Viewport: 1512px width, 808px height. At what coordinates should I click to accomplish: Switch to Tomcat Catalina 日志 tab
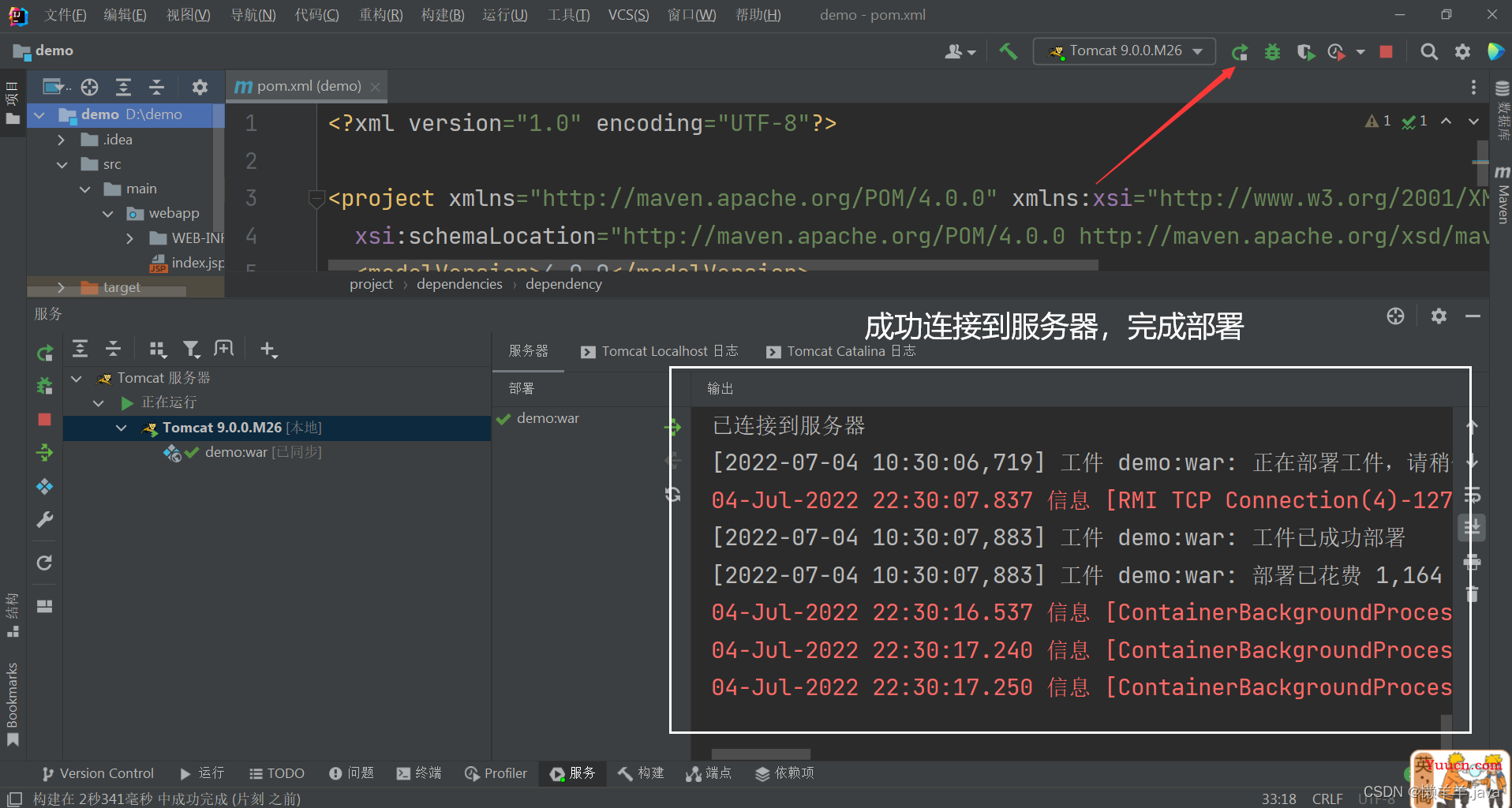(841, 351)
